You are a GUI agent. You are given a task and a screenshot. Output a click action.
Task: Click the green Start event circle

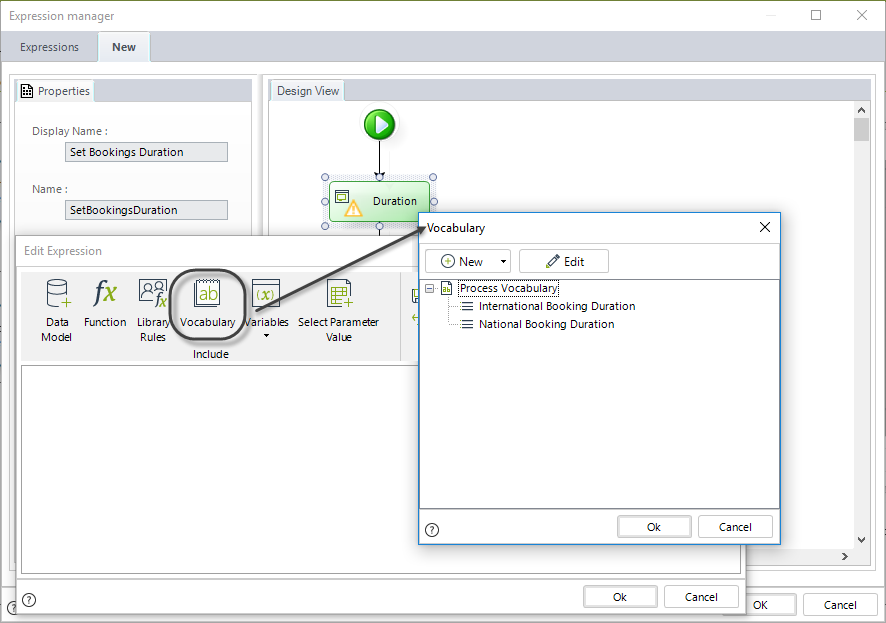379,125
